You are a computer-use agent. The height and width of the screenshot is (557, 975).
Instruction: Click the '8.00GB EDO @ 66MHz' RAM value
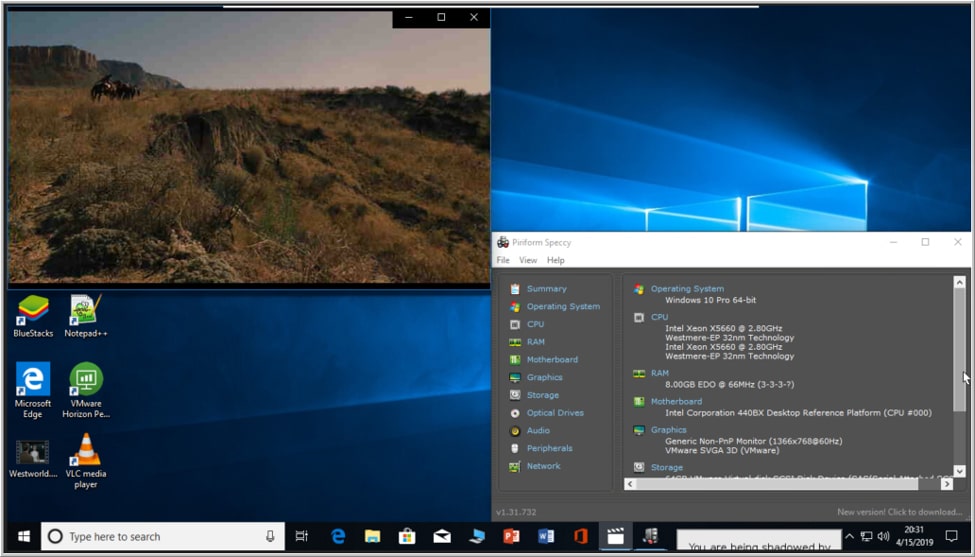(729, 385)
